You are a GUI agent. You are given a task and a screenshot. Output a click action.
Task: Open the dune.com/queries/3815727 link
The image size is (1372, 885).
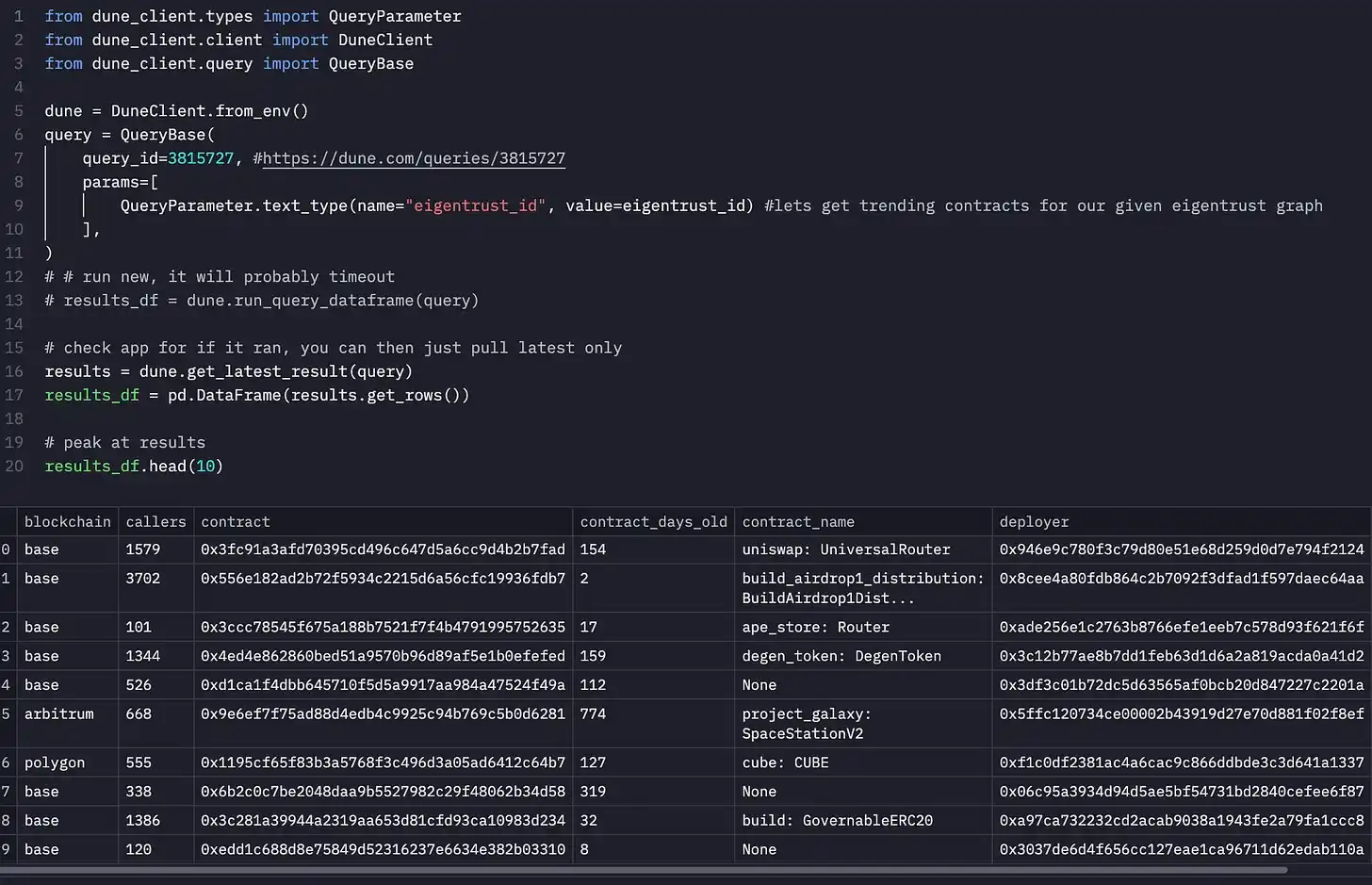click(414, 158)
